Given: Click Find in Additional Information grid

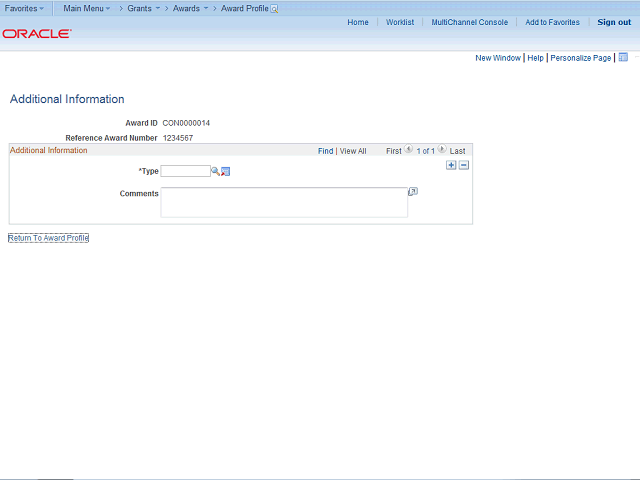Looking at the screenshot, I should pos(326,151).
